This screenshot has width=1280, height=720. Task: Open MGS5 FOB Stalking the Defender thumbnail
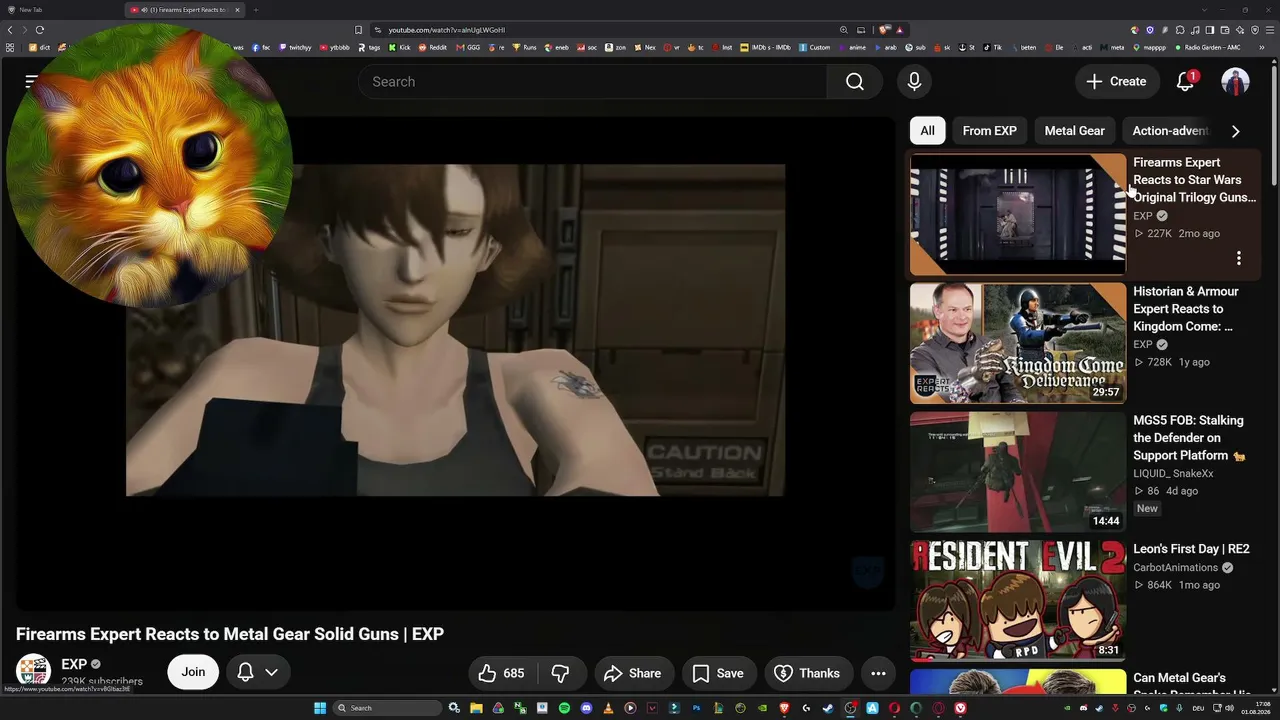pos(1018,472)
